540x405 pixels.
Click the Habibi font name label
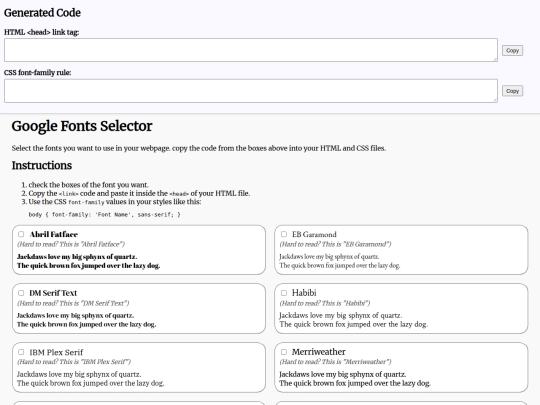[x=304, y=293]
